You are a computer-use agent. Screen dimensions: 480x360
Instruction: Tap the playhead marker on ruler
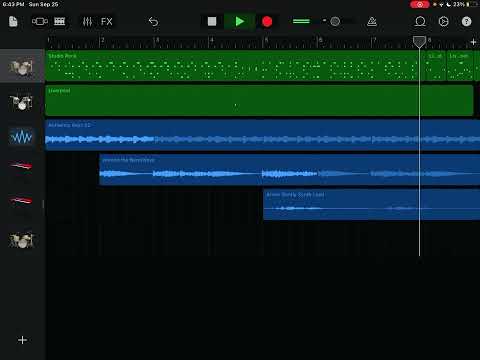click(x=419, y=42)
